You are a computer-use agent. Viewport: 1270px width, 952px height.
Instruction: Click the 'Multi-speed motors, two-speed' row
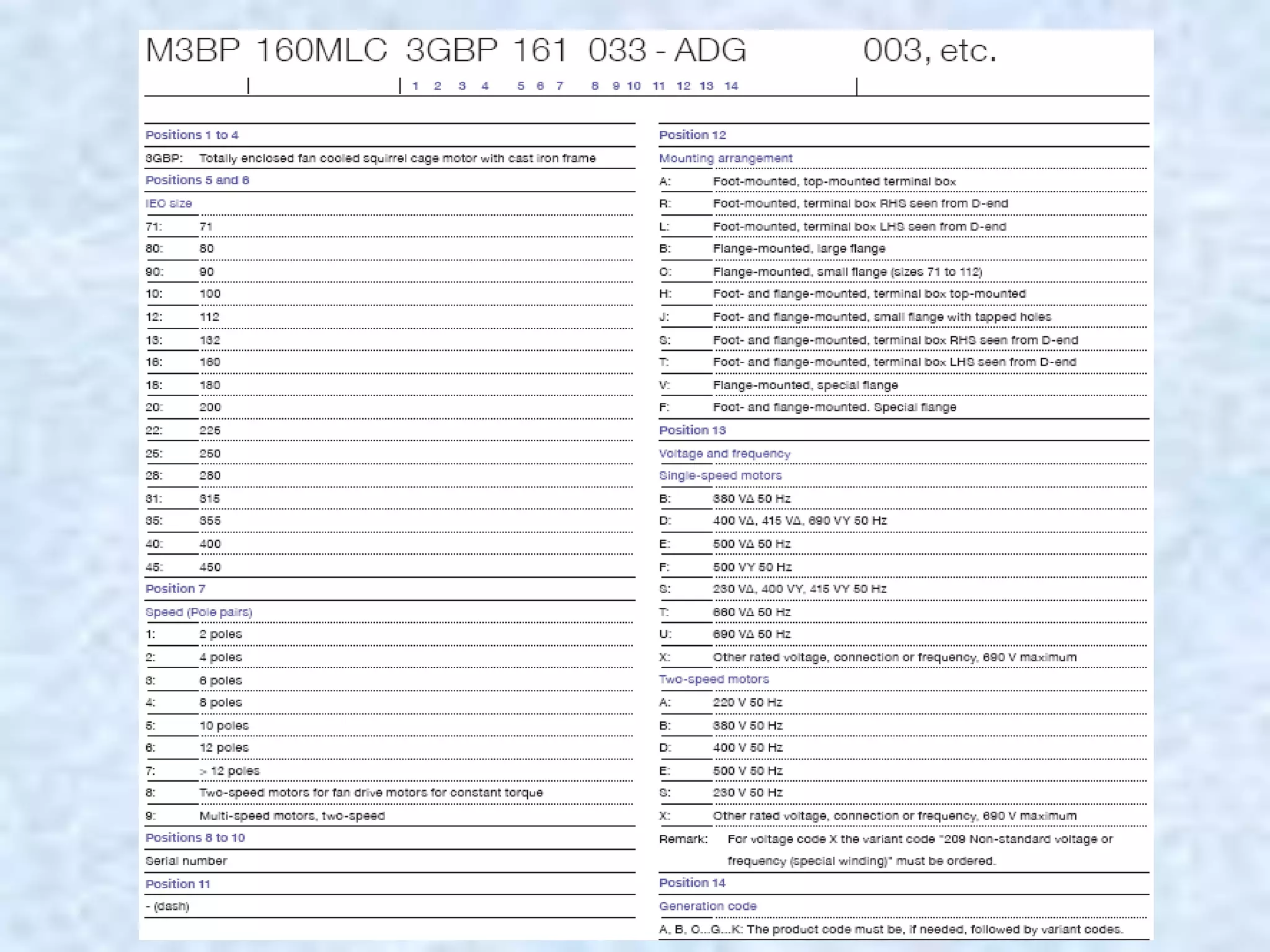point(292,816)
